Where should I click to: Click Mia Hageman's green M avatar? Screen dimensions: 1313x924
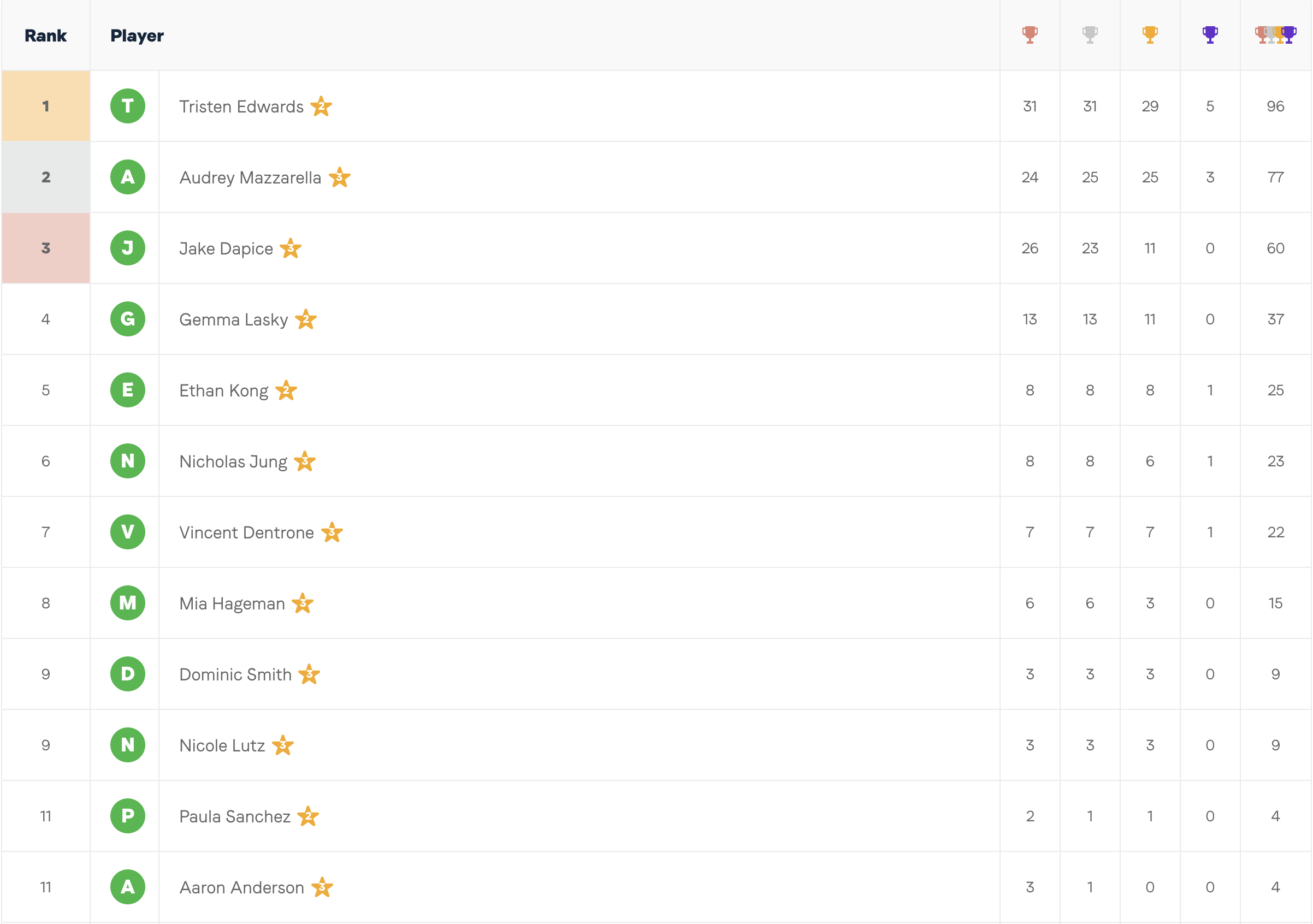point(127,603)
